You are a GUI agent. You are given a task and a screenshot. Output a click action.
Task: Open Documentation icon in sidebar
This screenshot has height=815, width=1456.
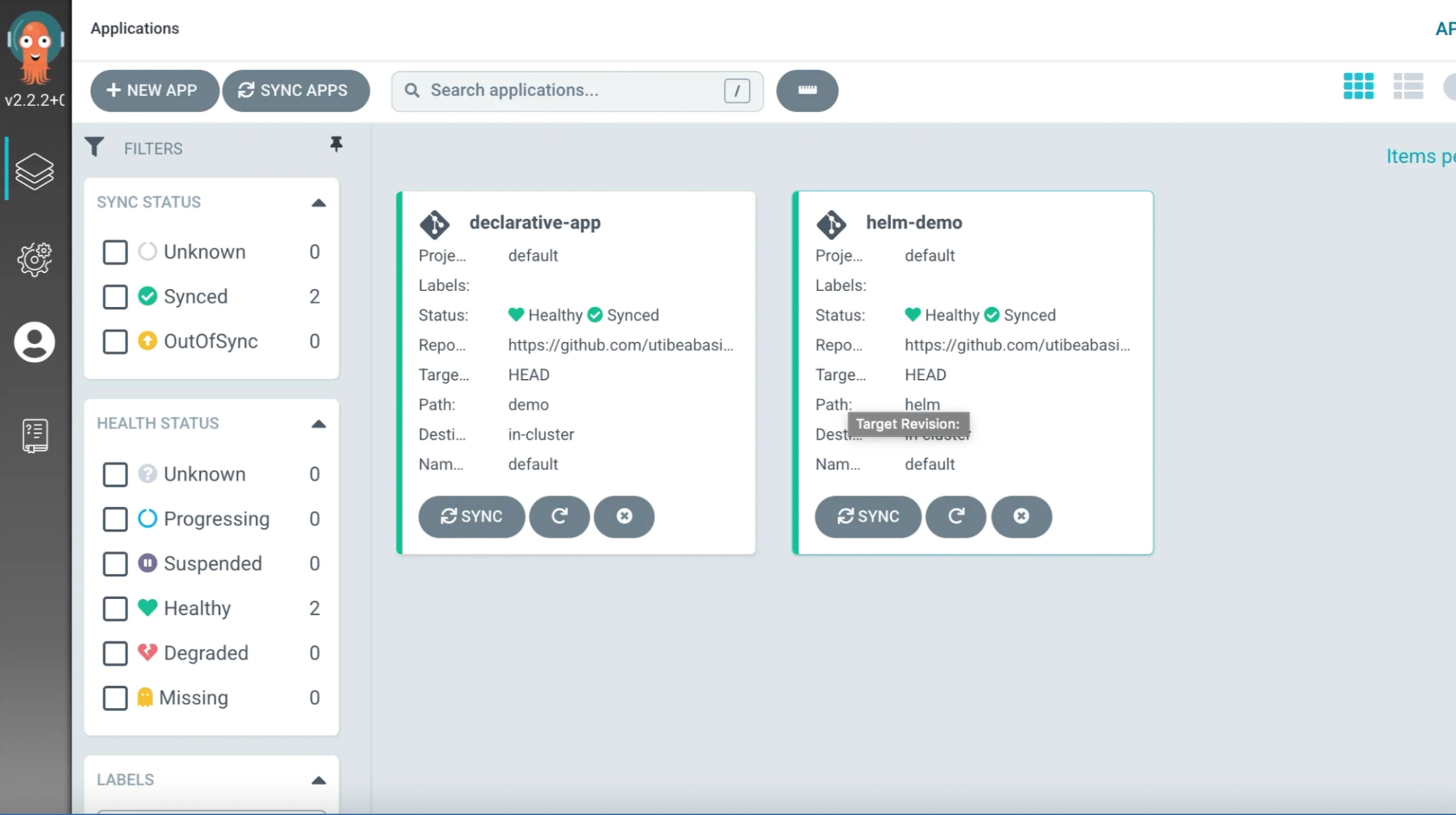click(35, 436)
